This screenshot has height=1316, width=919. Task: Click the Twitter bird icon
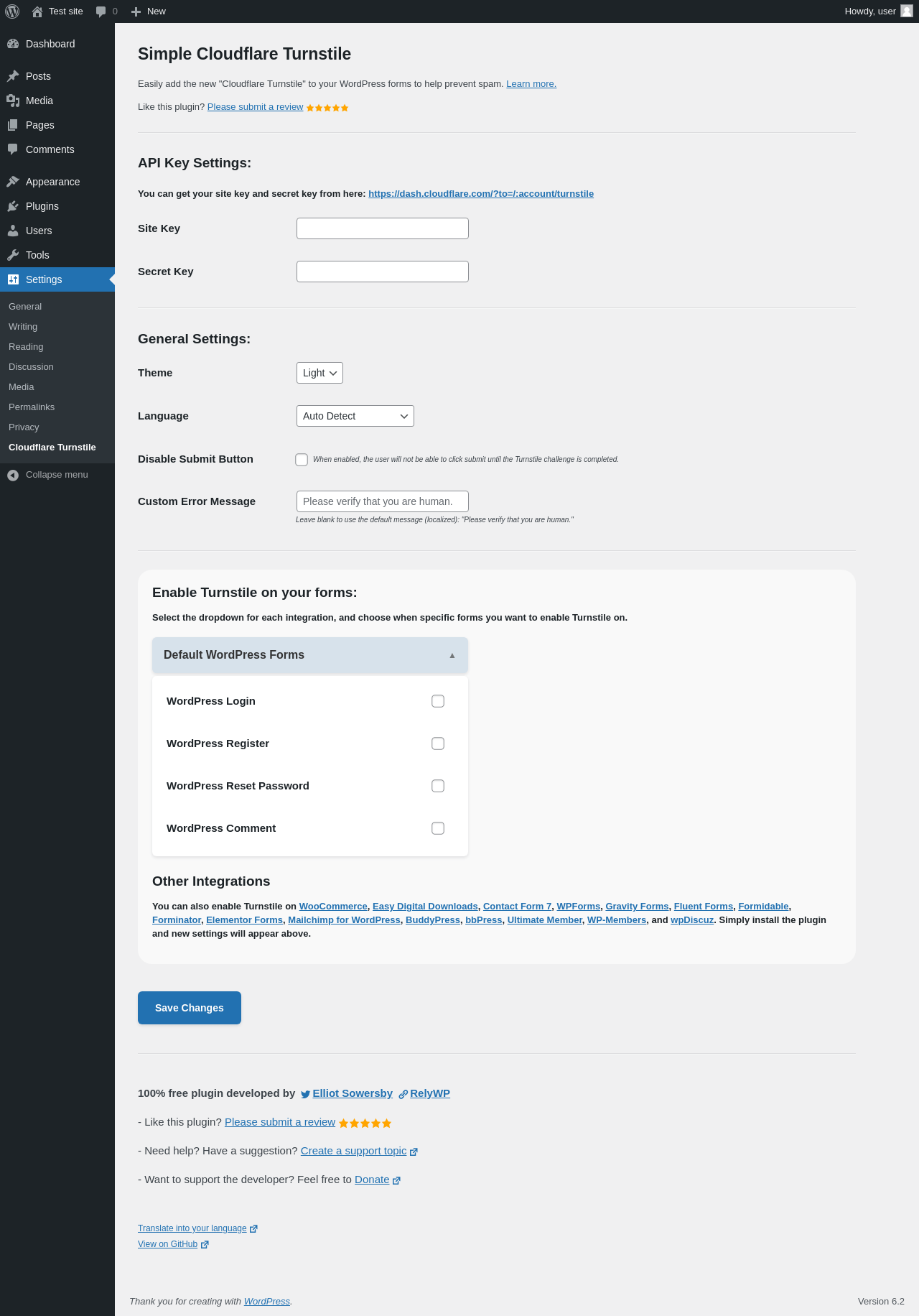pos(306,1094)
